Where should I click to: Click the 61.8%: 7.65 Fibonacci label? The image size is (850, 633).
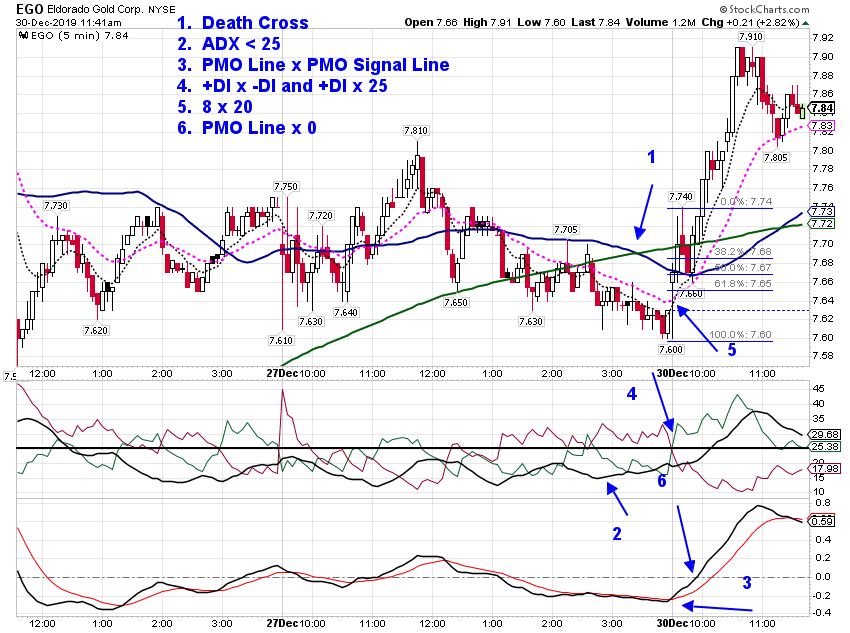[743, 283]
